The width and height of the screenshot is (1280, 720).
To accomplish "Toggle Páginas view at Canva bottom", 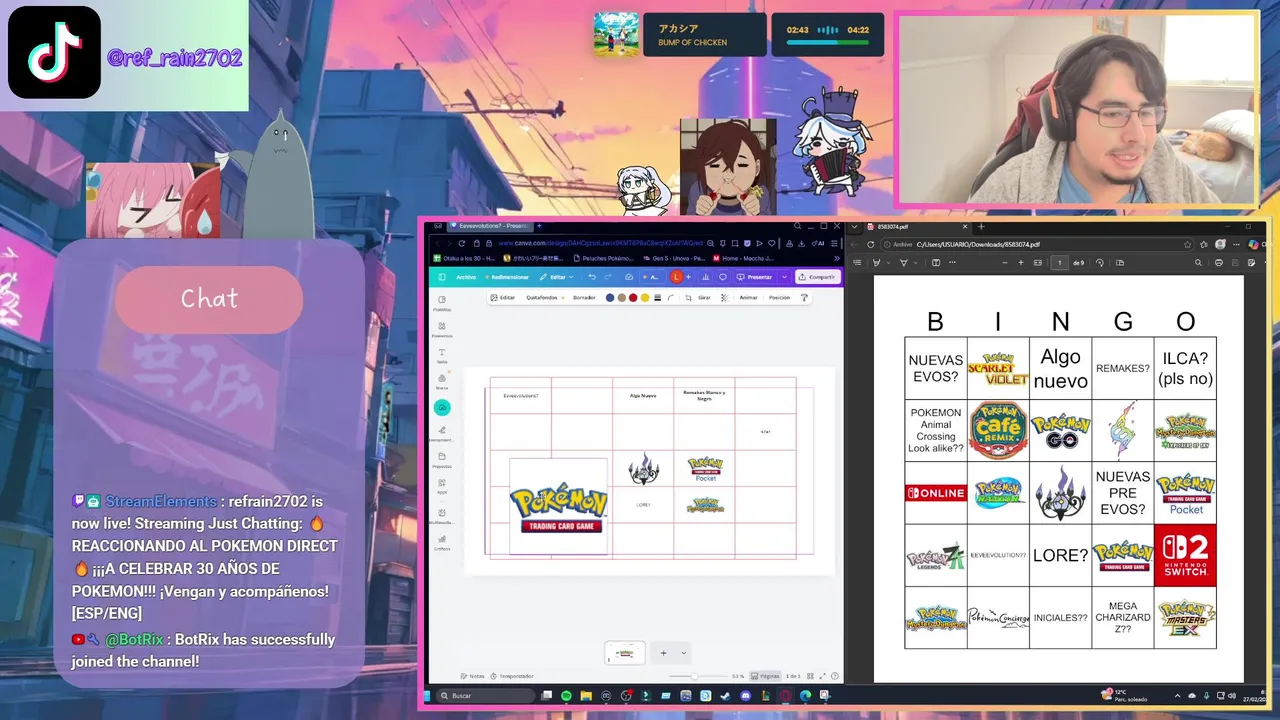I will (765, 676).
